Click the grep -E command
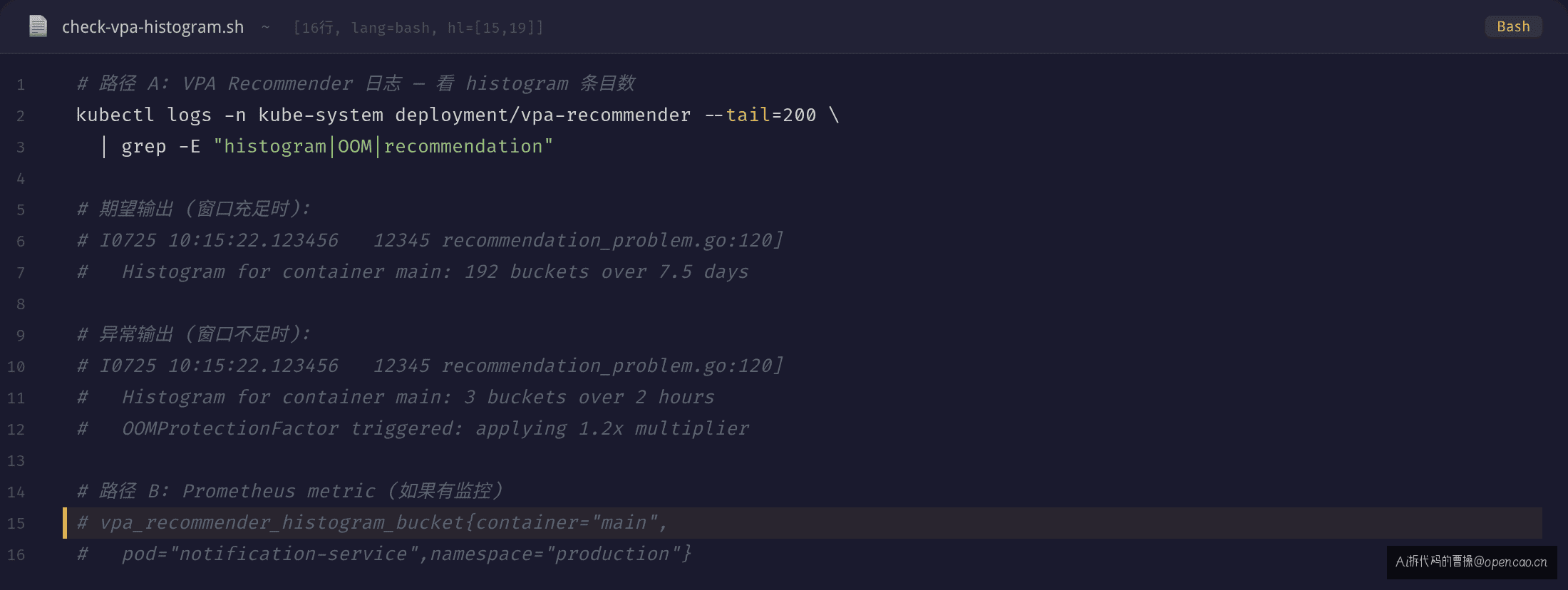 coord(160,146)
